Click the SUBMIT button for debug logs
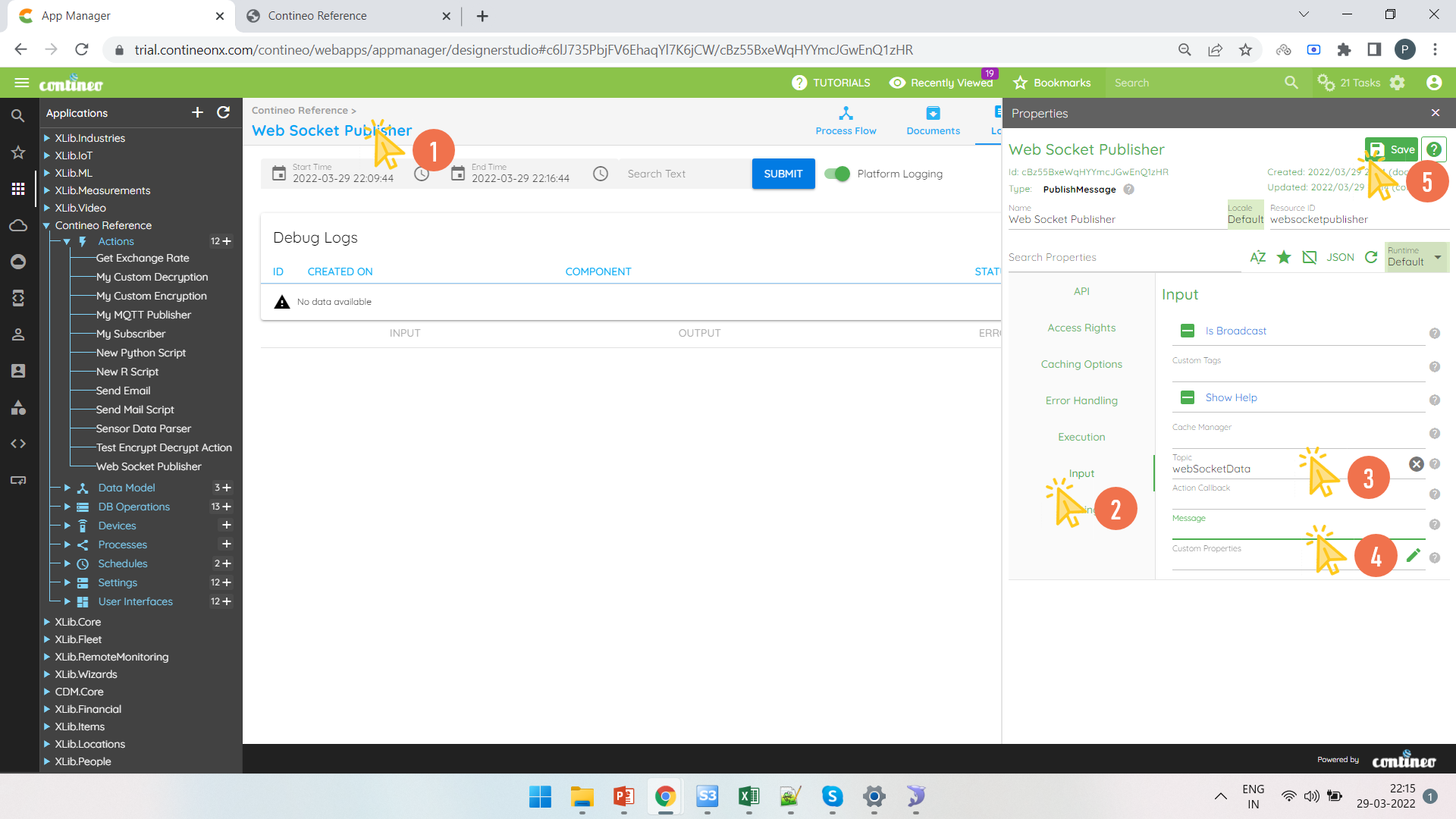Screen dimensions: 1456x819 tap(783, 174)
